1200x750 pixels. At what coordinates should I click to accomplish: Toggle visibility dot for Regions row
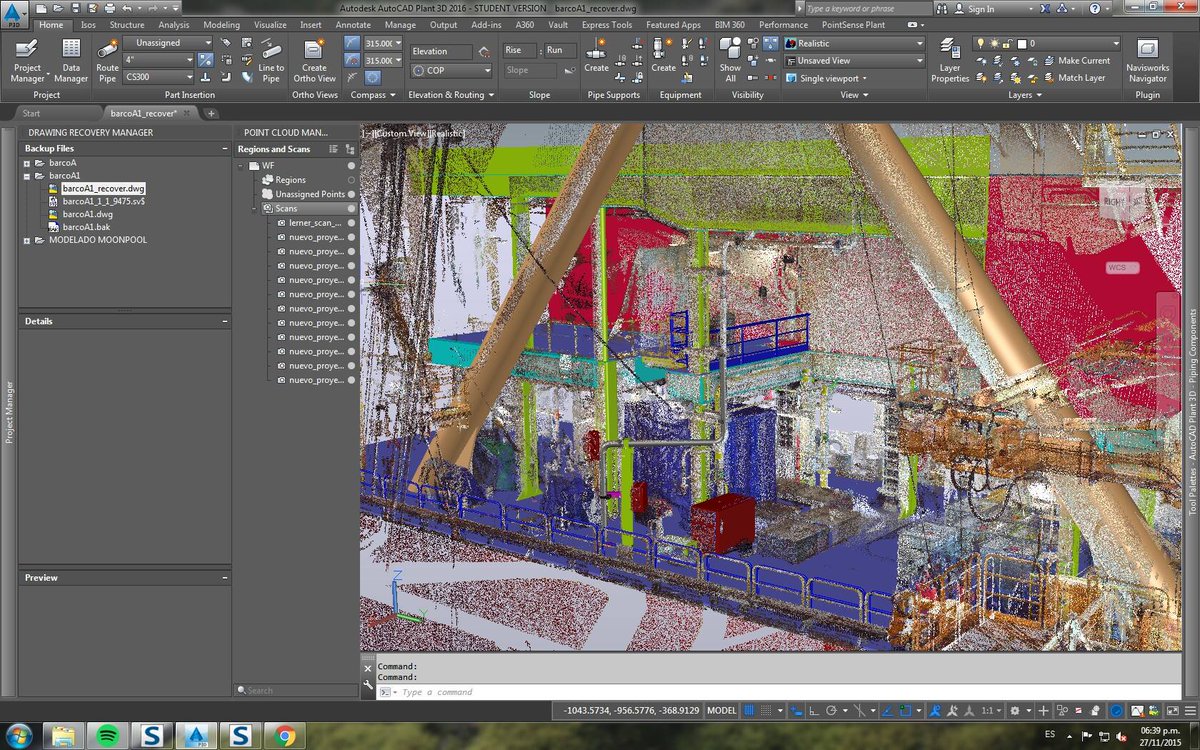point(351,180)
